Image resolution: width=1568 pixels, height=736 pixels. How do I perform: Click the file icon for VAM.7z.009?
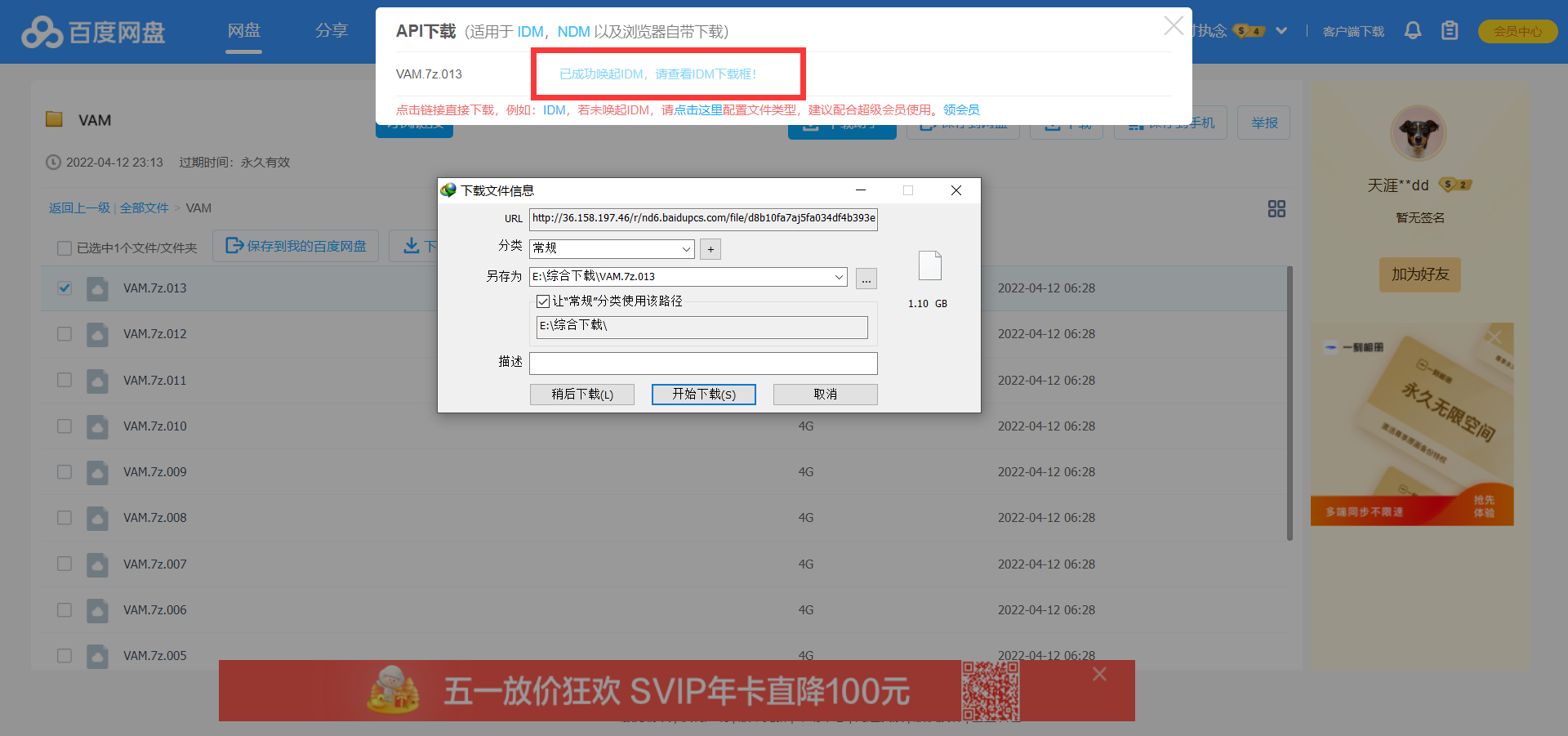pyautogui.click(x=97, y=472)
